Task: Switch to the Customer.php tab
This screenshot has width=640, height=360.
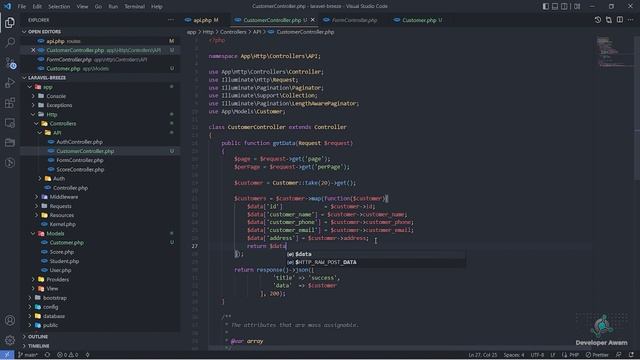Action: point(419,20)
